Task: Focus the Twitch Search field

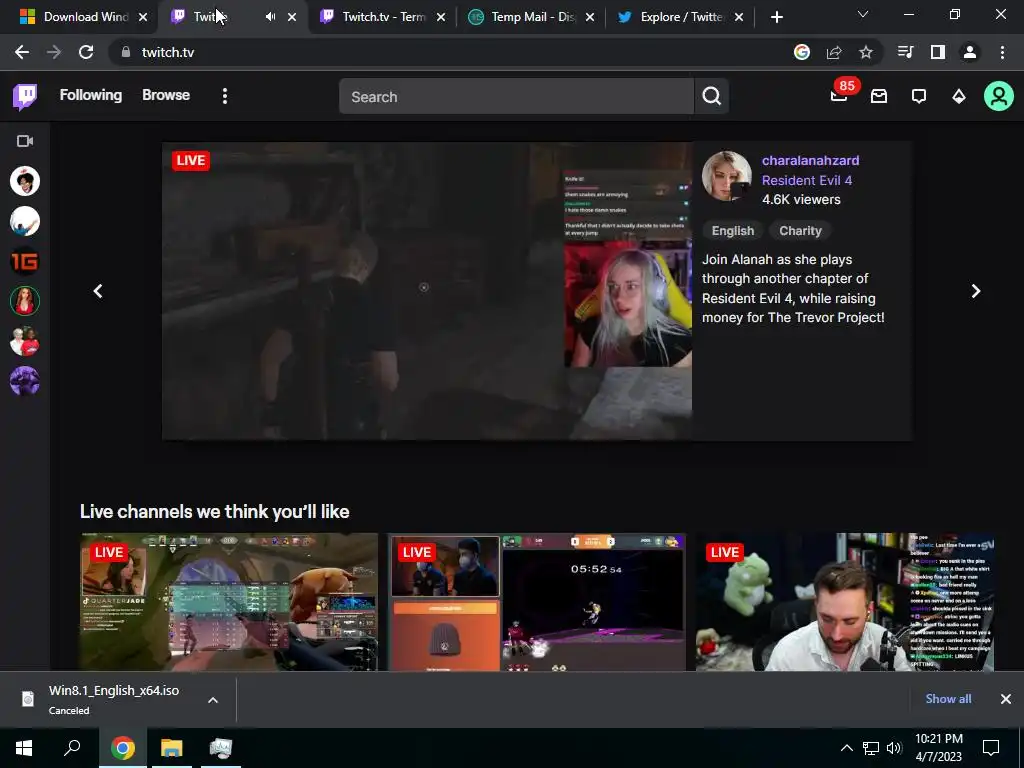Action: [516, 97]
